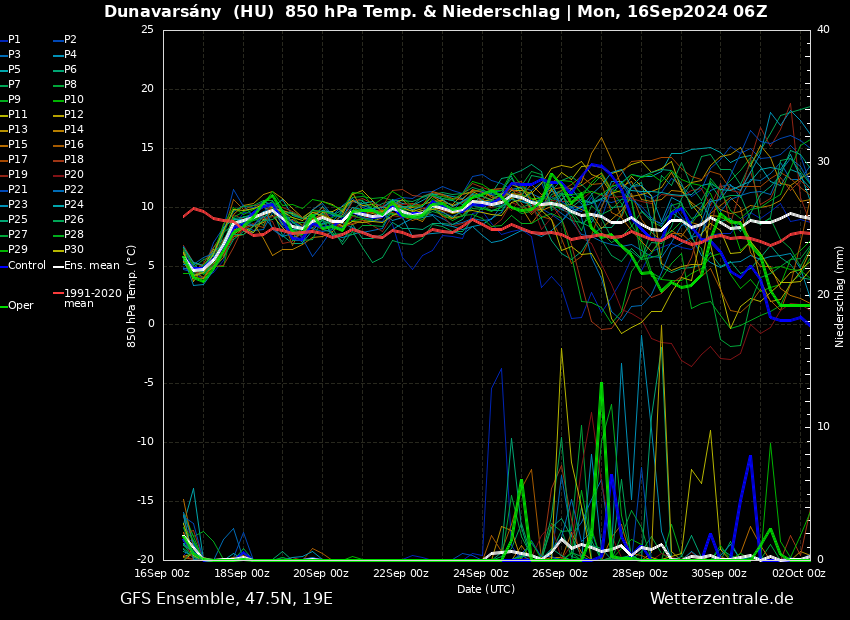Select the Ens. mean legend entry
This screenshot has width=850, height=620.
click(x=91, y=266)
